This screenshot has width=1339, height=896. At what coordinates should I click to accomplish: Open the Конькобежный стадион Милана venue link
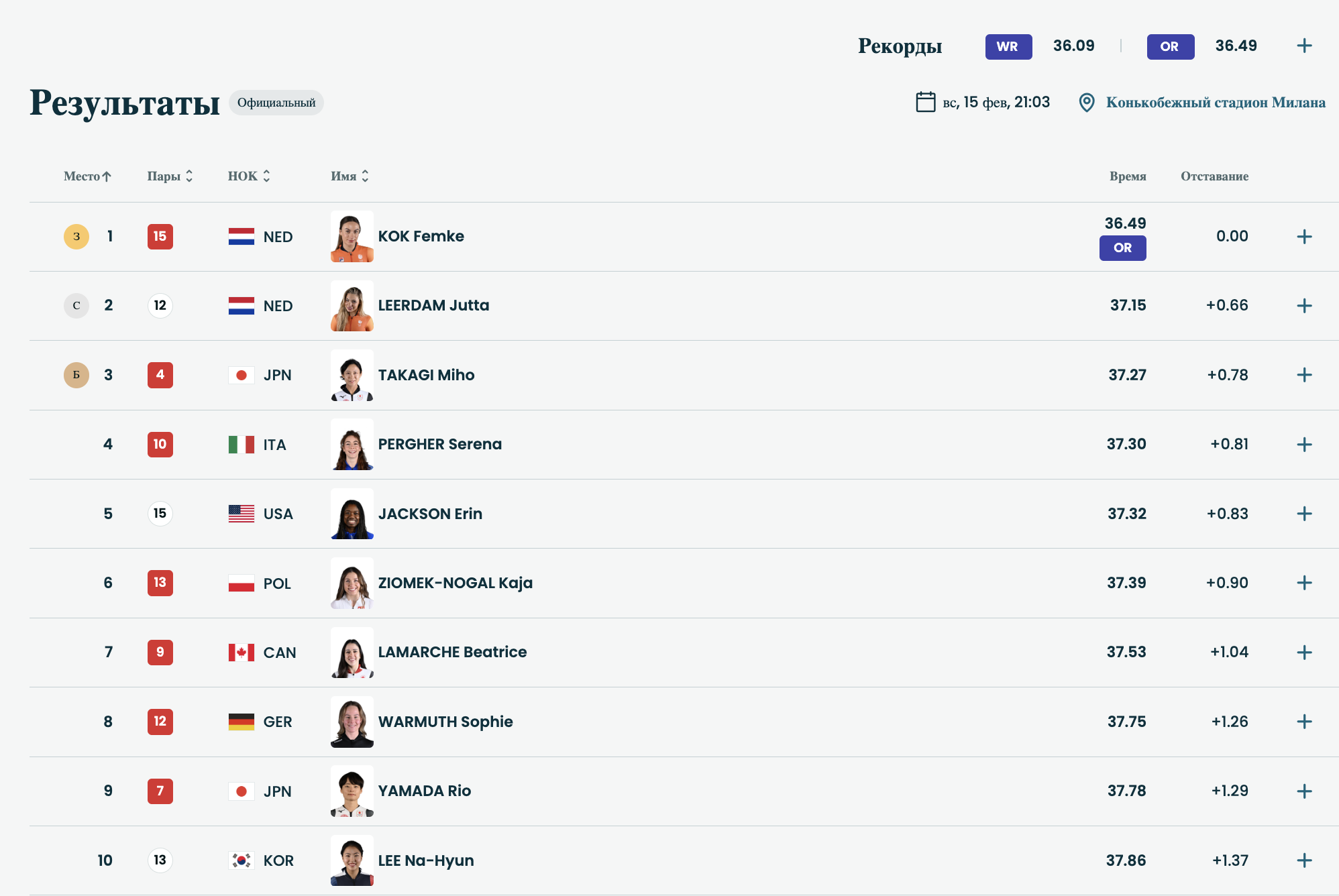click(x=1215, y=103)
